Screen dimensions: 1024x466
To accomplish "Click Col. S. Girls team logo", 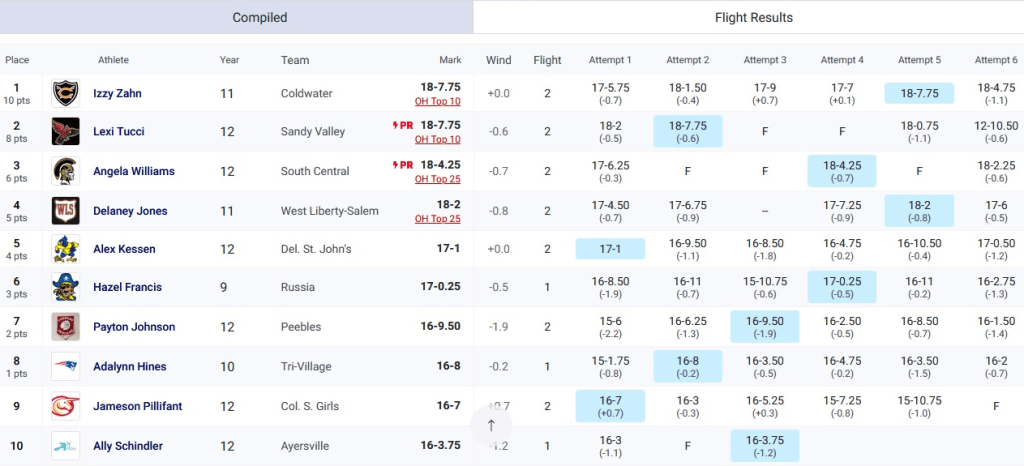I will tap(66, 407).
